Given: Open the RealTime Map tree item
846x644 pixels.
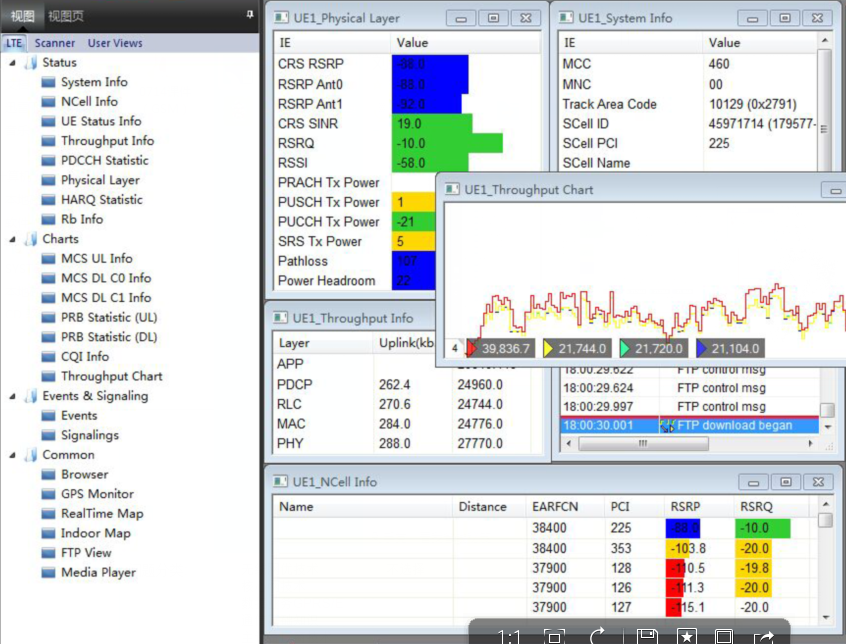Looking at the screenshot, I should (102, 514).
